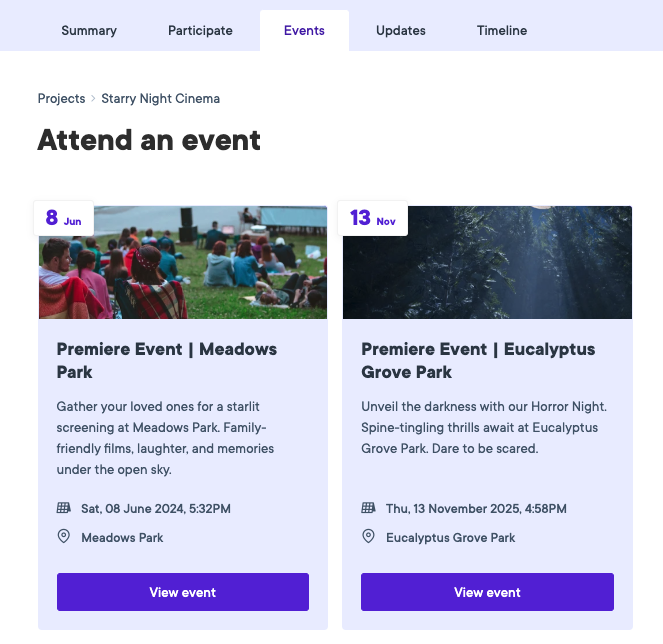This screenshot has width=663, height=644.
Task: Open Premiere Event Meadows Park title
Action: (167, 360)
